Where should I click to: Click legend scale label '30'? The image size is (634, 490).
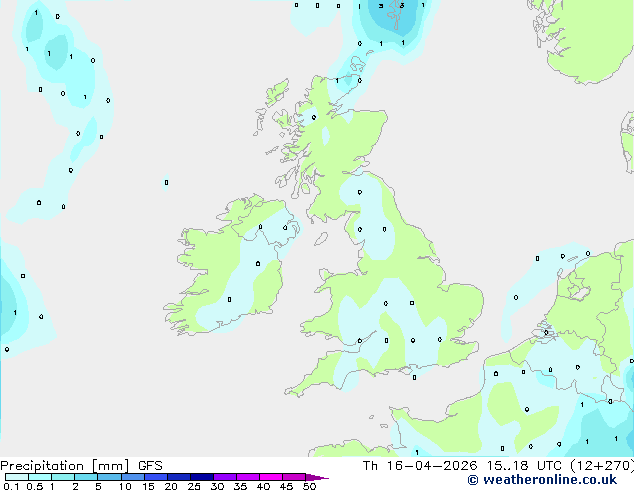217,486
